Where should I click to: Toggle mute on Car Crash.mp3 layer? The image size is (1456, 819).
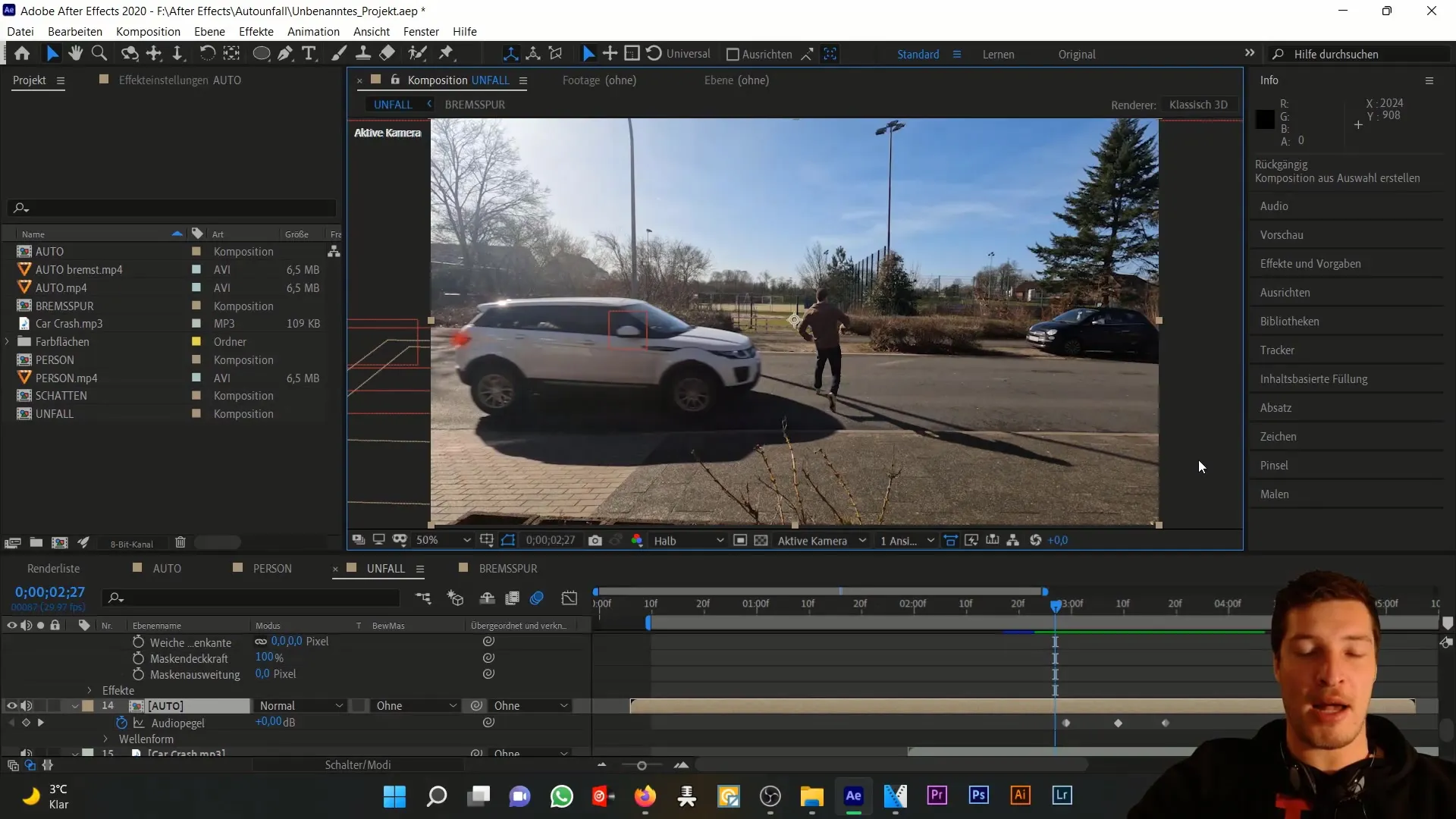point(26,753)
